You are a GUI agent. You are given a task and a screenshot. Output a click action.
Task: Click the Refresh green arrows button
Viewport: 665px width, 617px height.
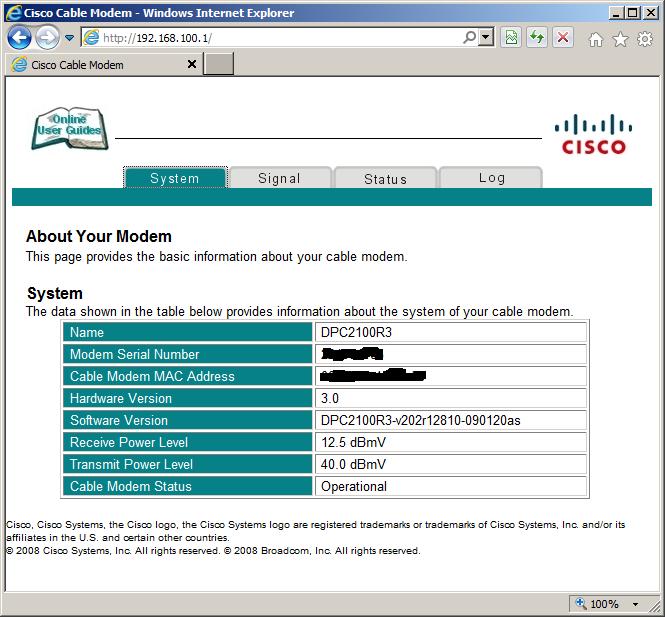coord(537,38)
